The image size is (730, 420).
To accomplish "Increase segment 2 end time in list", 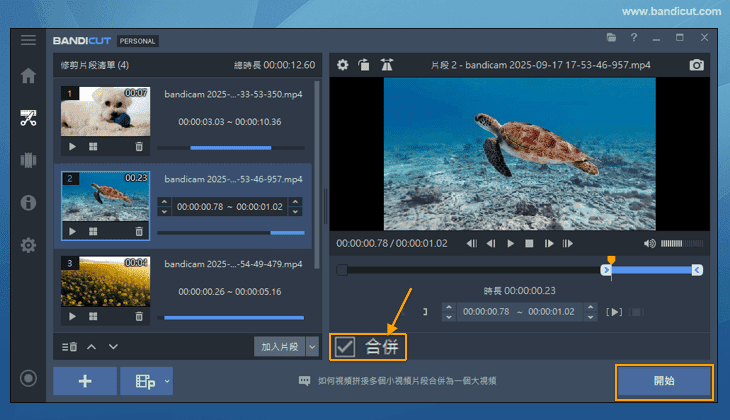I will click(x=296, y=202).
